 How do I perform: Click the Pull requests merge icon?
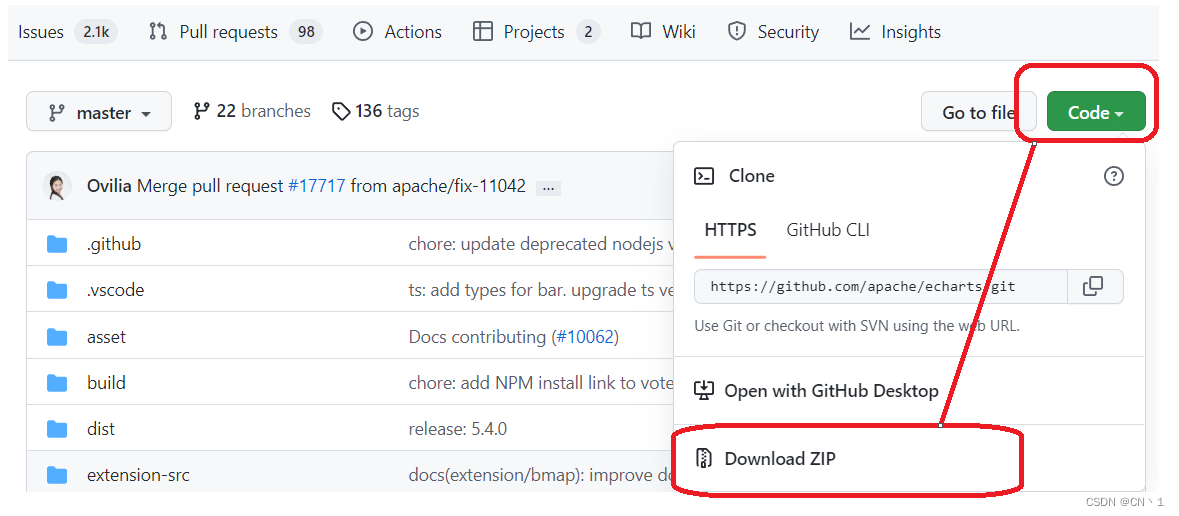pos(158,32)
